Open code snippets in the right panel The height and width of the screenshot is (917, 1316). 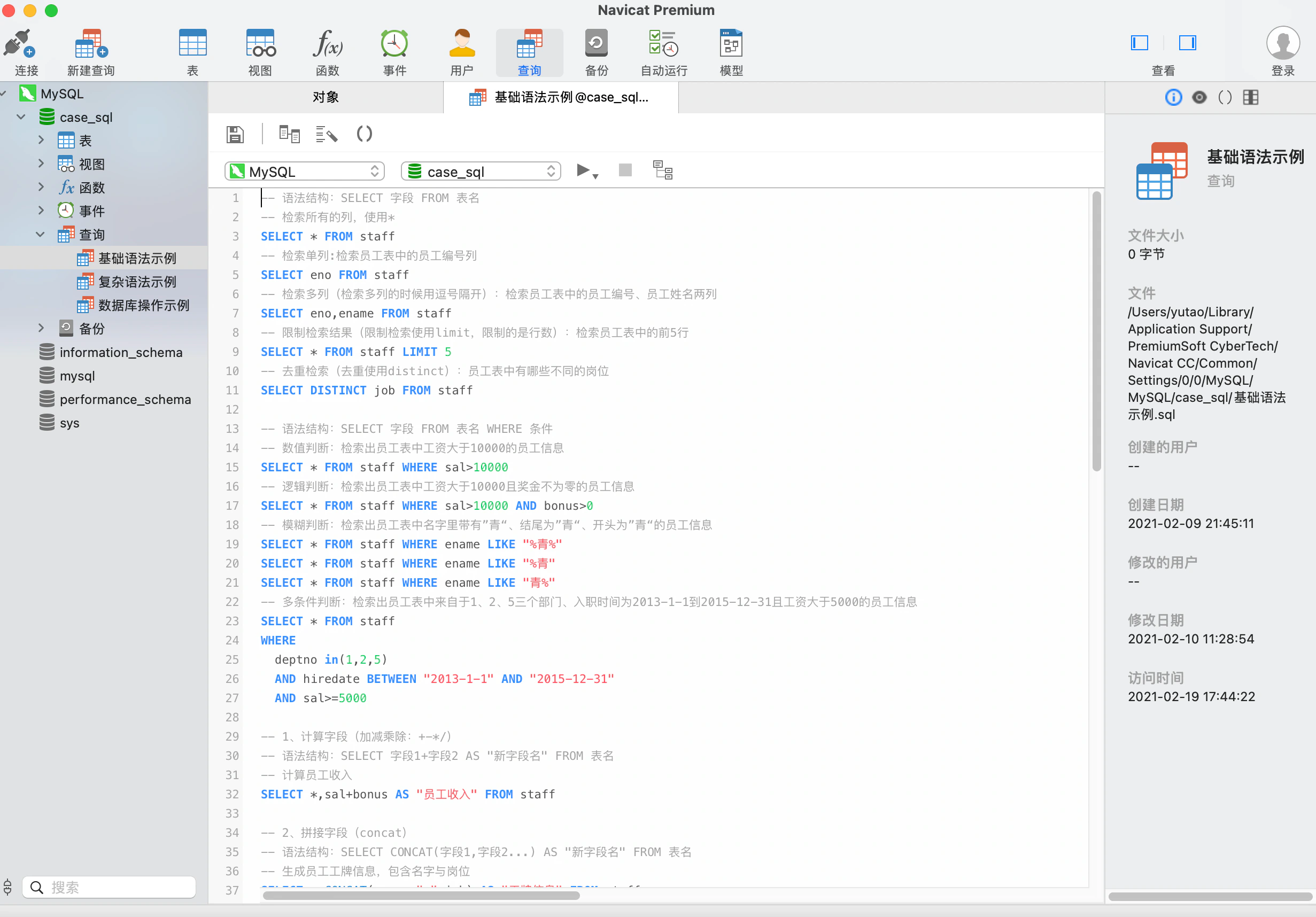pos(1225,97)
